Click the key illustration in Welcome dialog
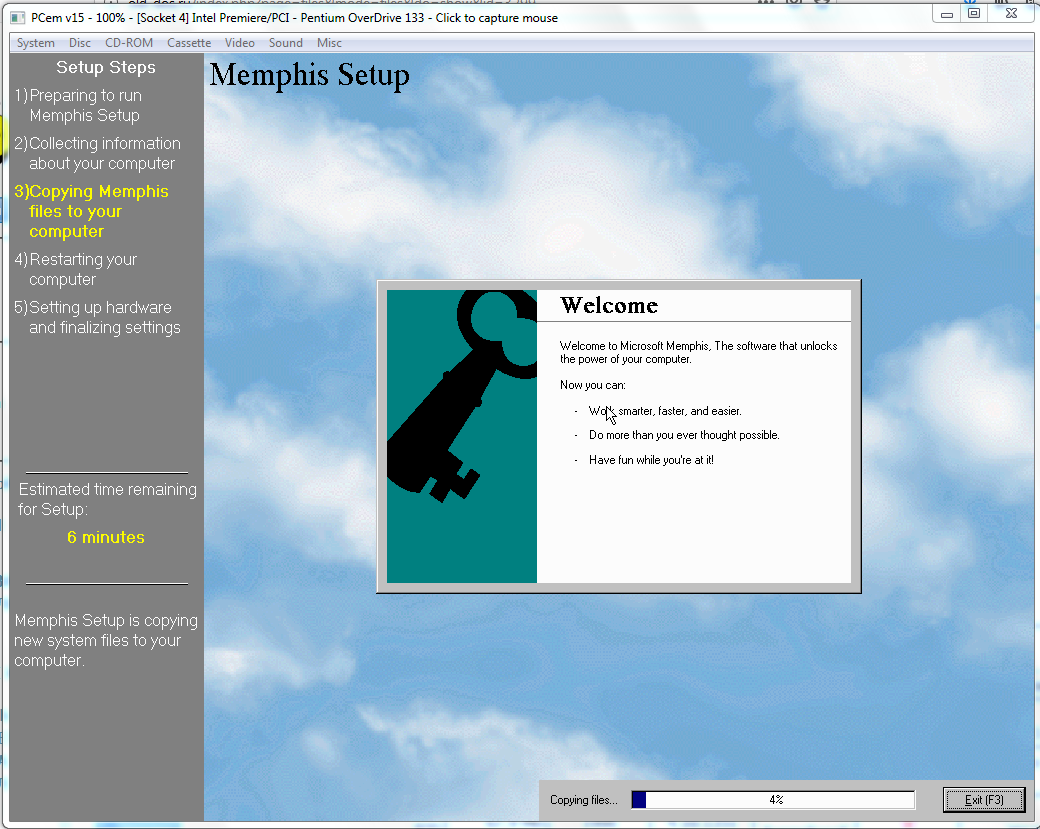The height and width of the screenshot is (829, 1040). click(x=462, y=436)
